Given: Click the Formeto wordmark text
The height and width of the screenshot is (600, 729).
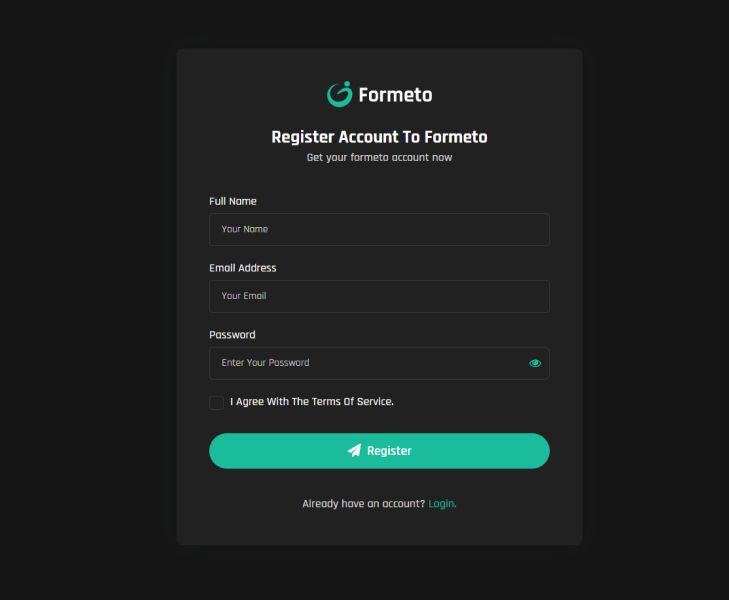Looking at the screenshot, I should tap(395, 95).
